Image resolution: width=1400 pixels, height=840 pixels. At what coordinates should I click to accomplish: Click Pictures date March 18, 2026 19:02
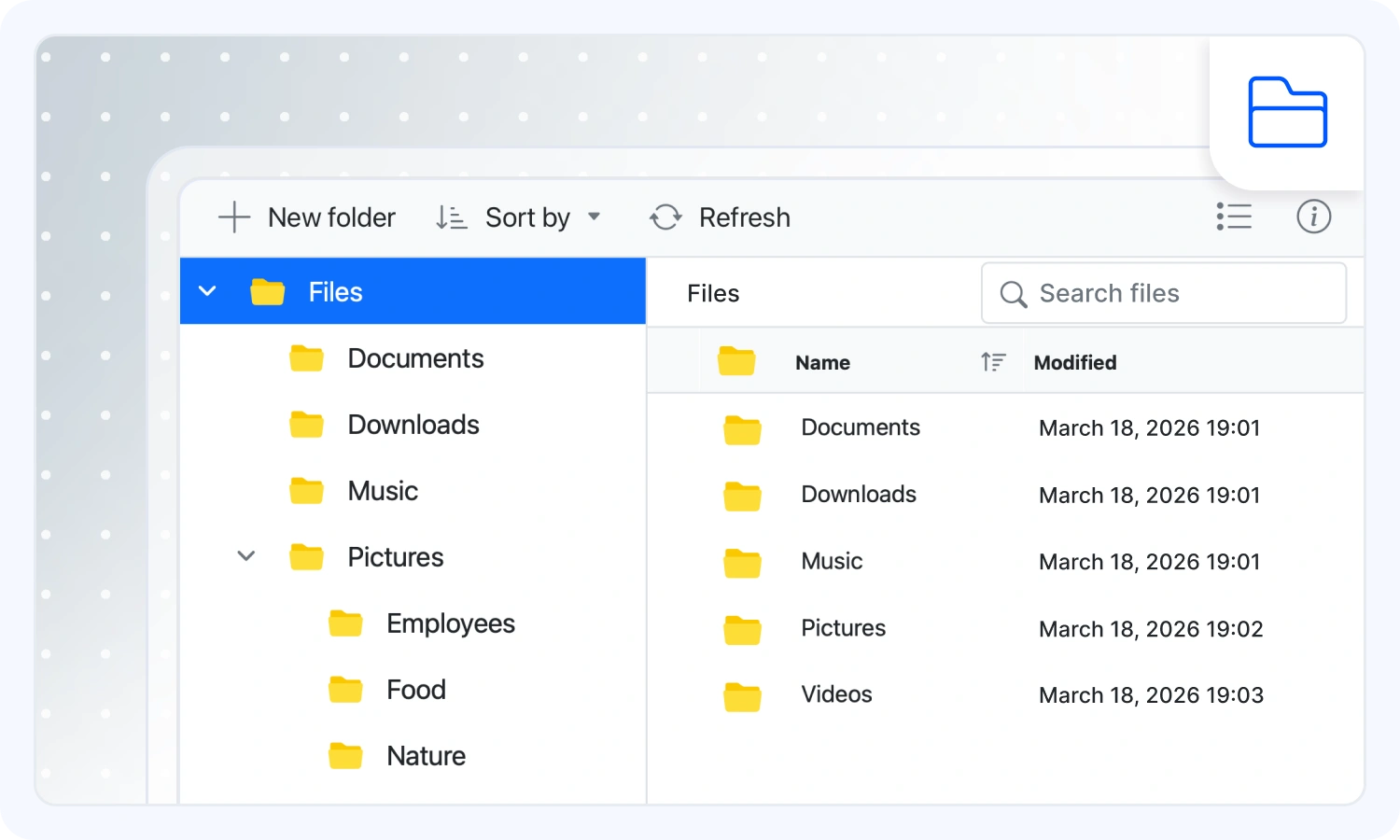1151,629
